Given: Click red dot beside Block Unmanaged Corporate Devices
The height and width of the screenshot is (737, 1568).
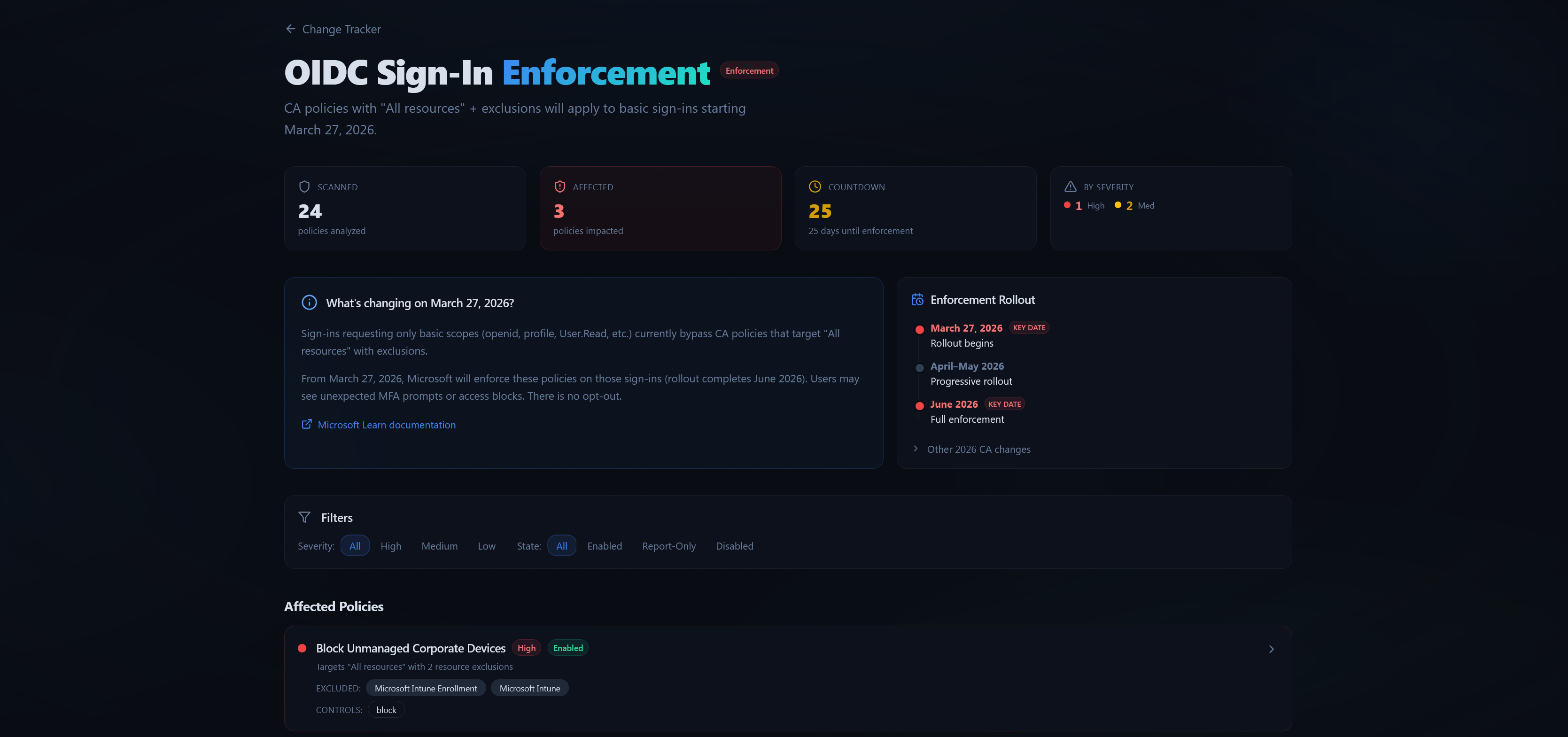Looking at the screenshot, I should pos(302,648).
